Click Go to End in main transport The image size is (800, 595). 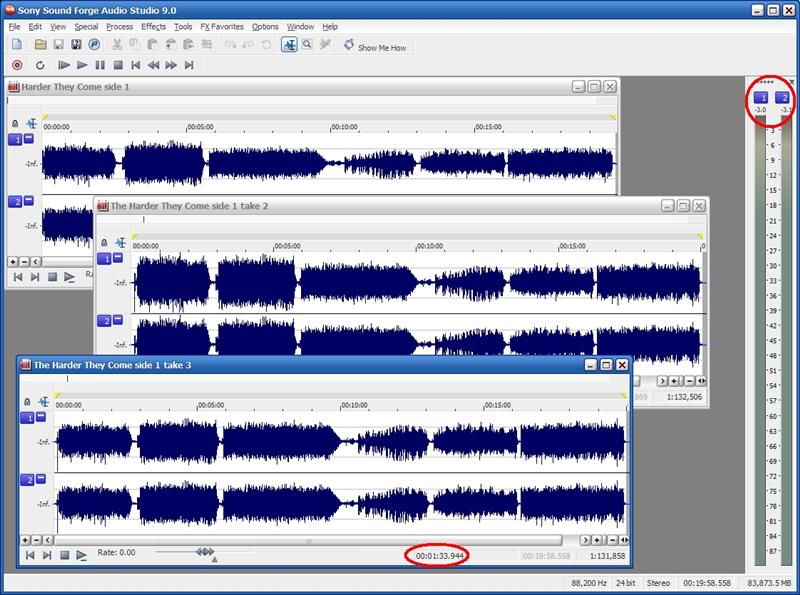[190, 65]
